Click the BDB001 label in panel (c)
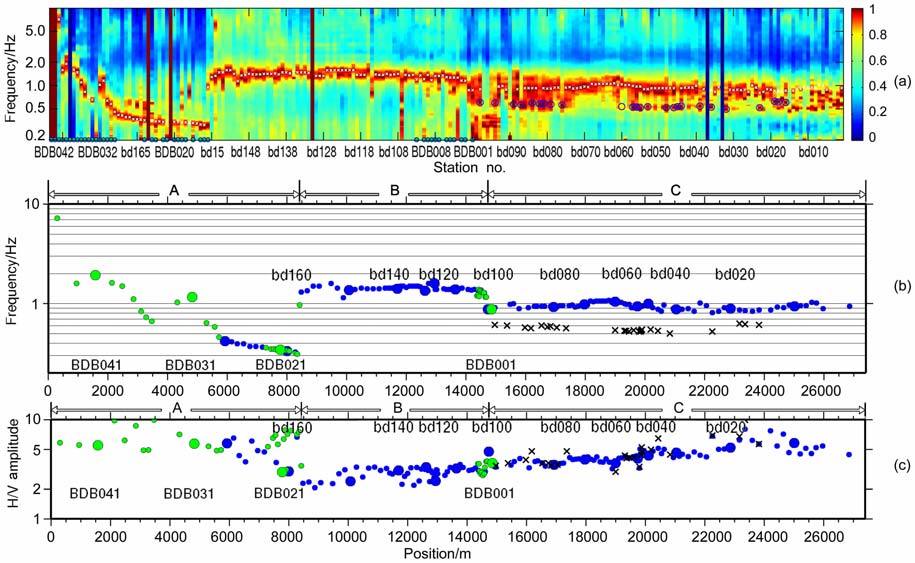The height and width of the screenshot is (563, 915). tap(490, 493)
